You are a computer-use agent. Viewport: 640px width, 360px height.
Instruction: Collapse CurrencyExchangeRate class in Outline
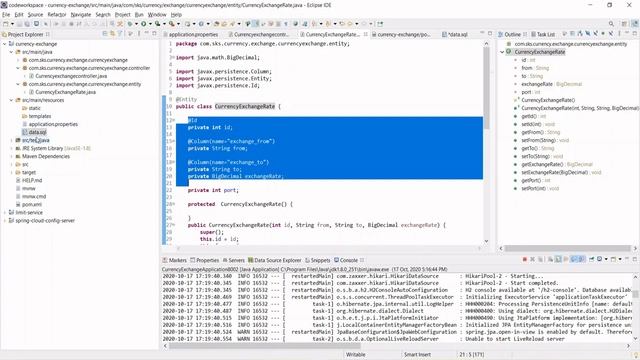point(502,52)
